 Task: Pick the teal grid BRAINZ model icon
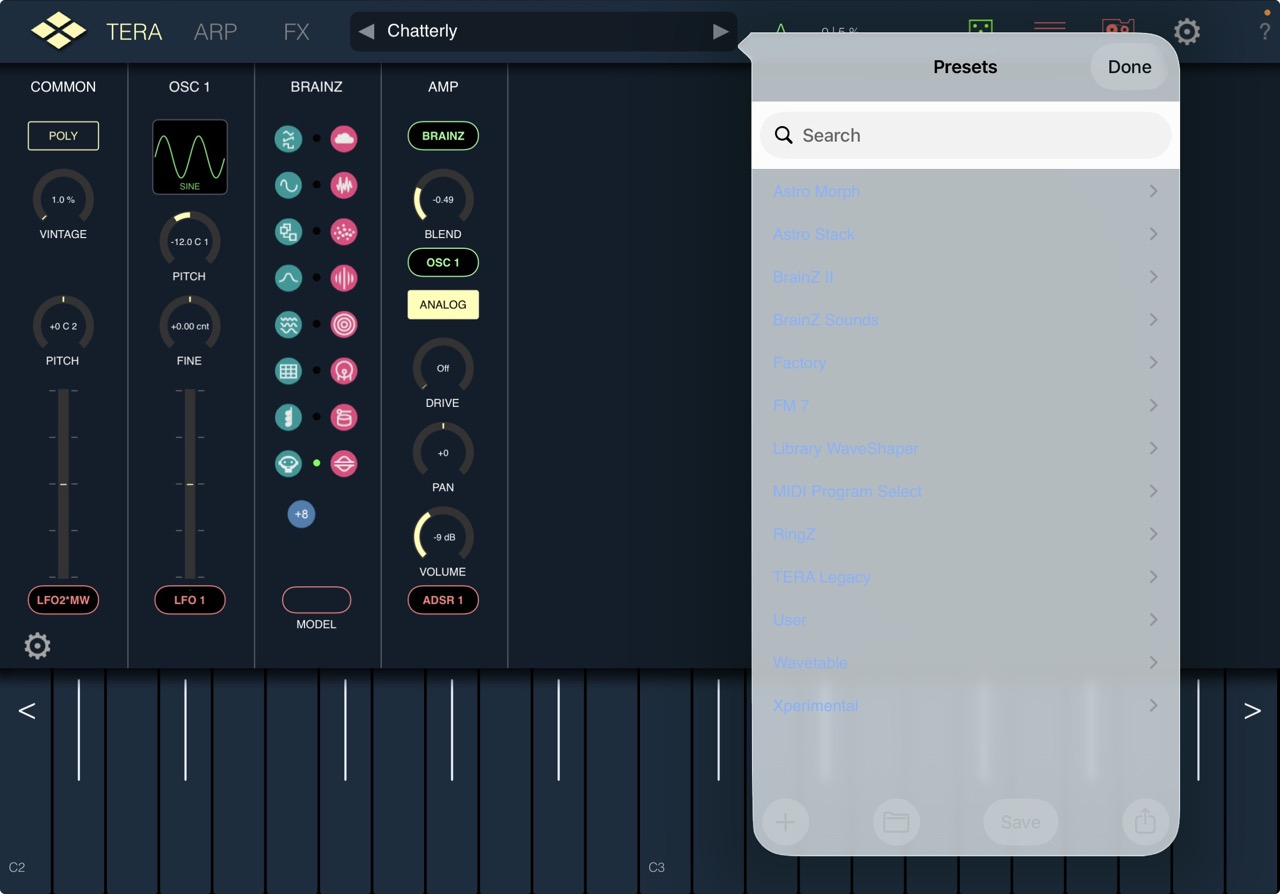click(289, 371)
